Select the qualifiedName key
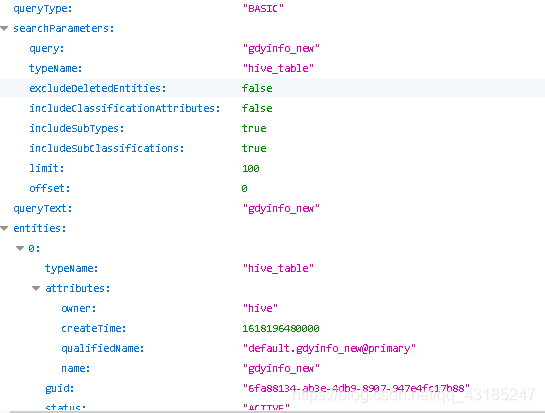 [x=103, y=348]
